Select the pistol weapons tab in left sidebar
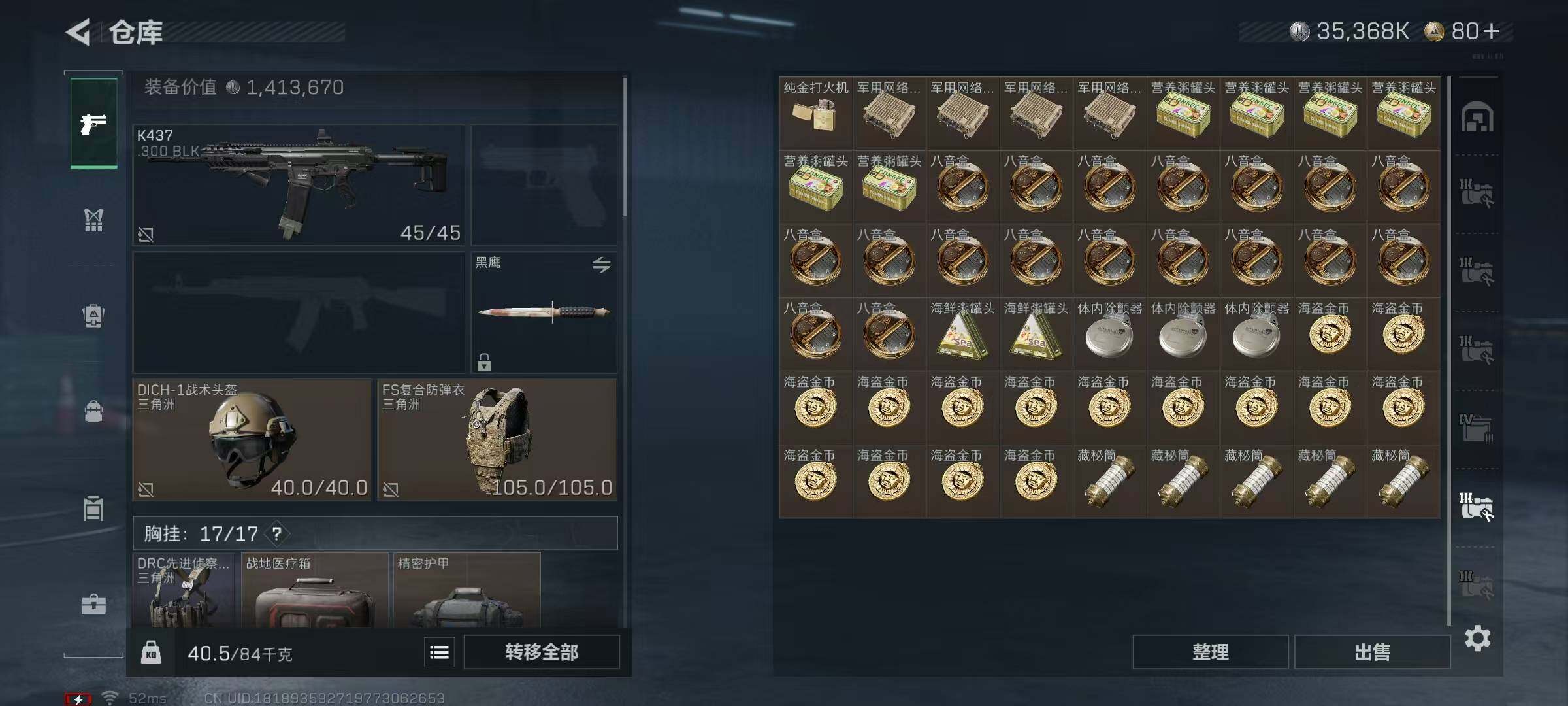 point(94,123)
